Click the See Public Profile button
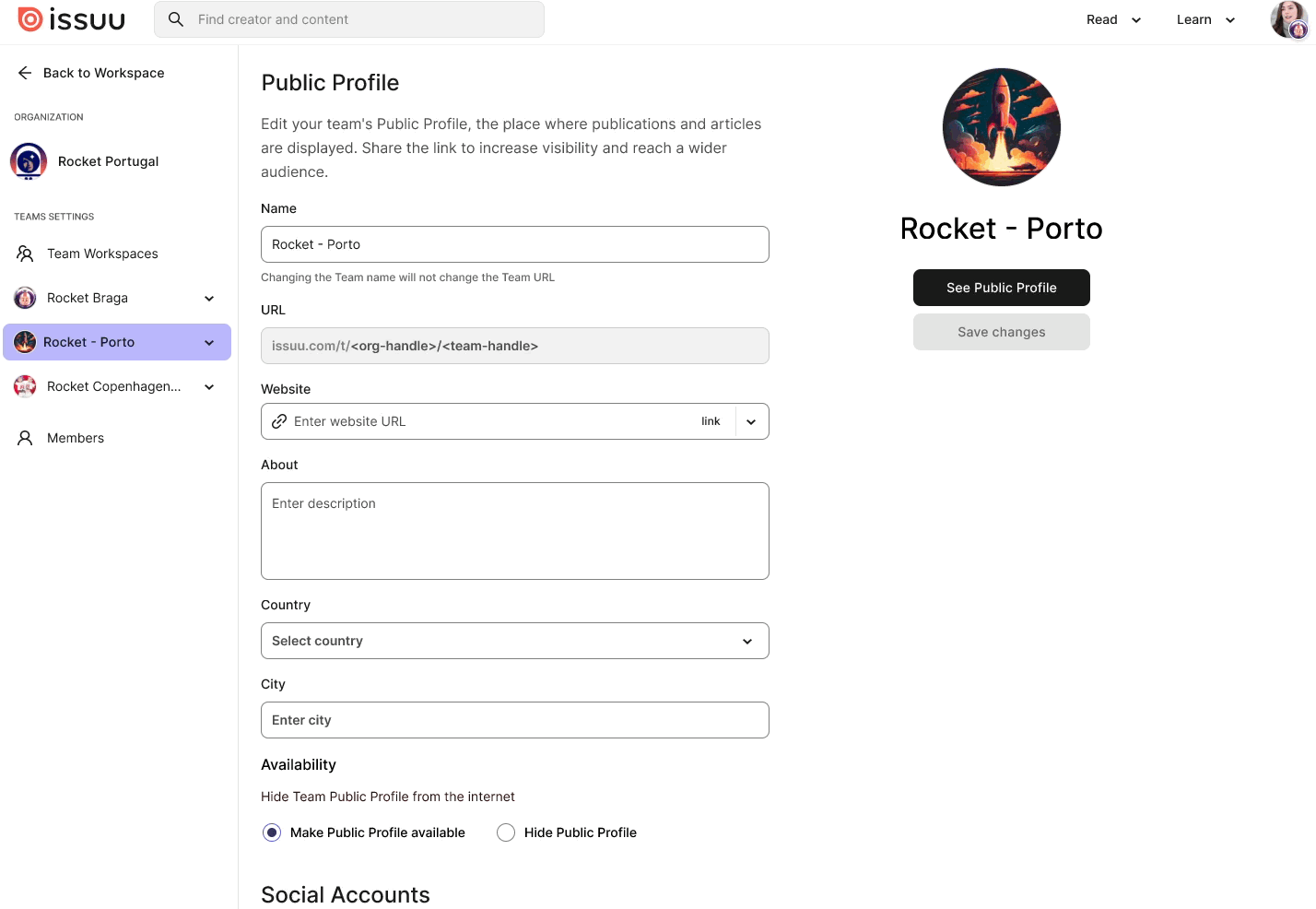Viewport: 1316px width, 909px height. tap(1002, 288)
